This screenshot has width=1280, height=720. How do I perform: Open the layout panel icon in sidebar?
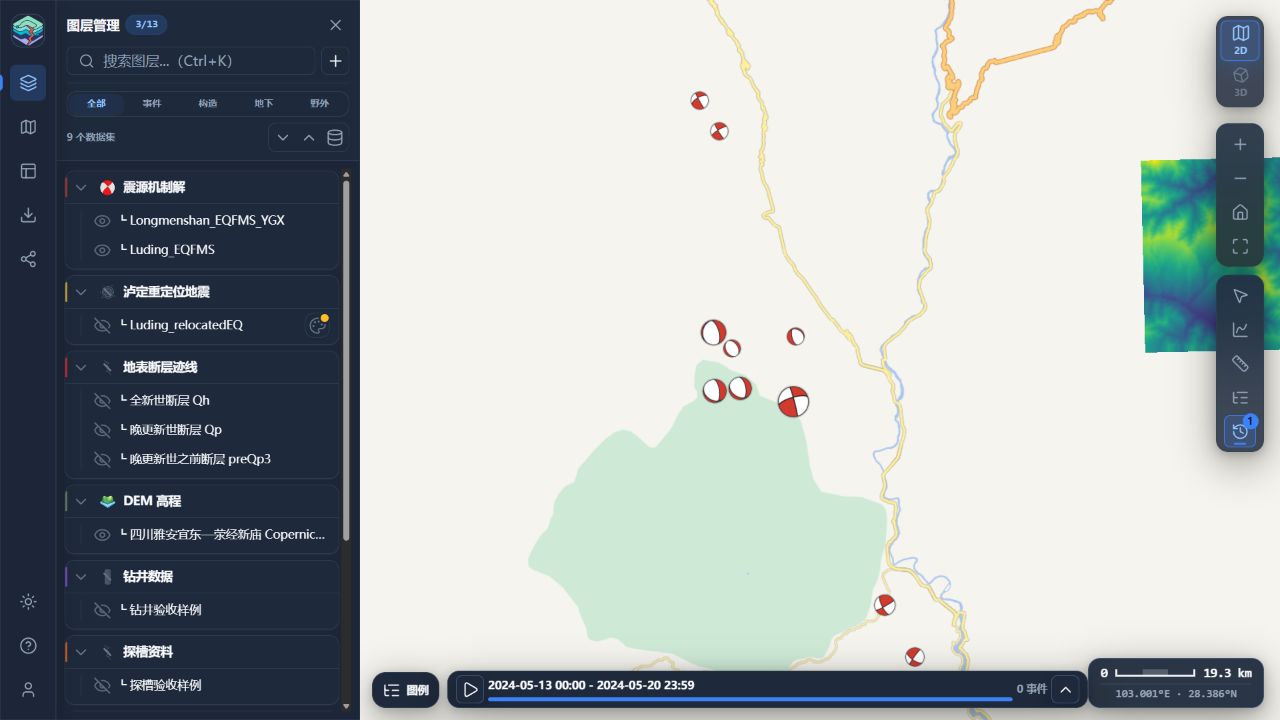coord(28,171)
